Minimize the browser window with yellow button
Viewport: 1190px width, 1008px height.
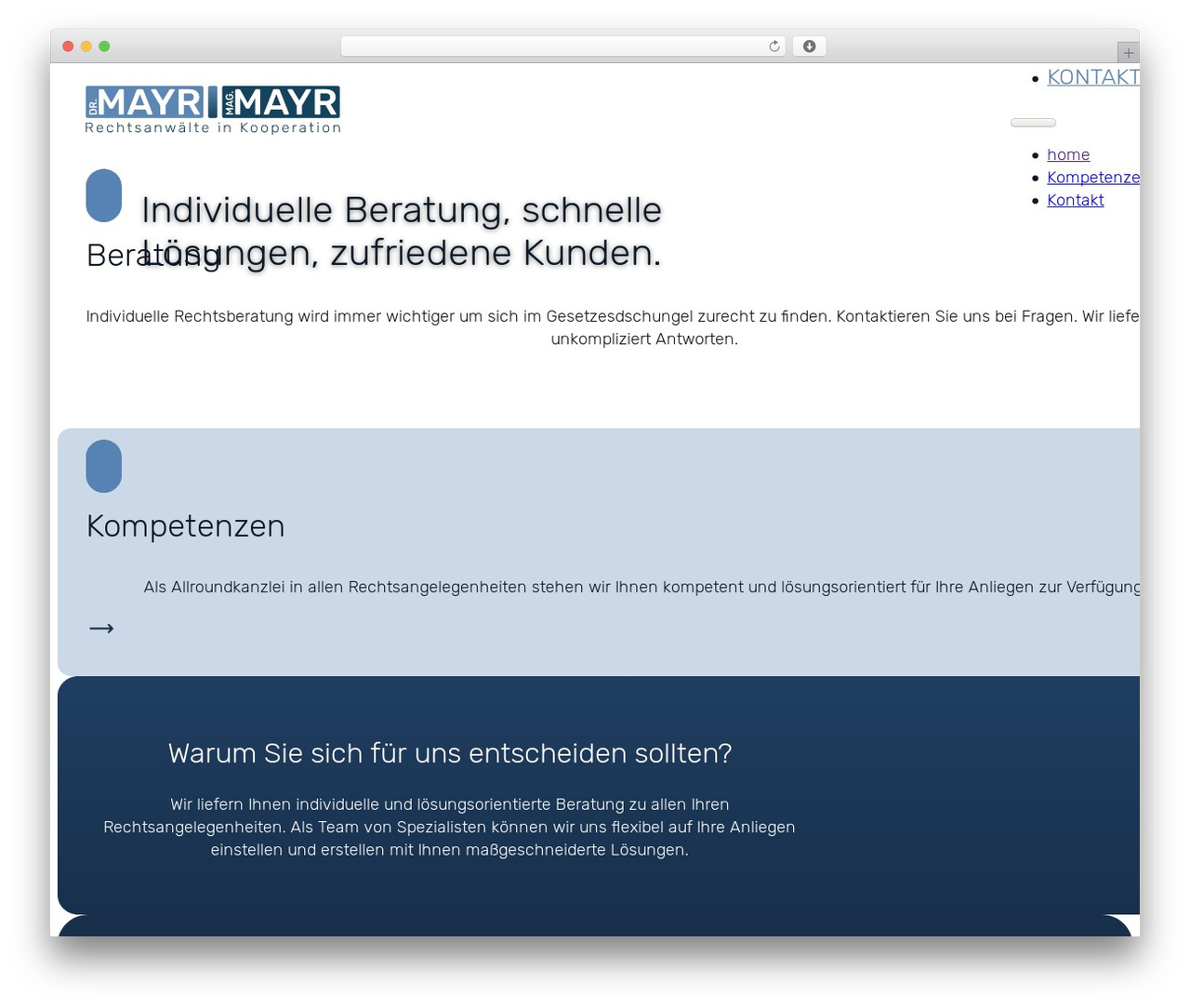[x=86, y=46]
